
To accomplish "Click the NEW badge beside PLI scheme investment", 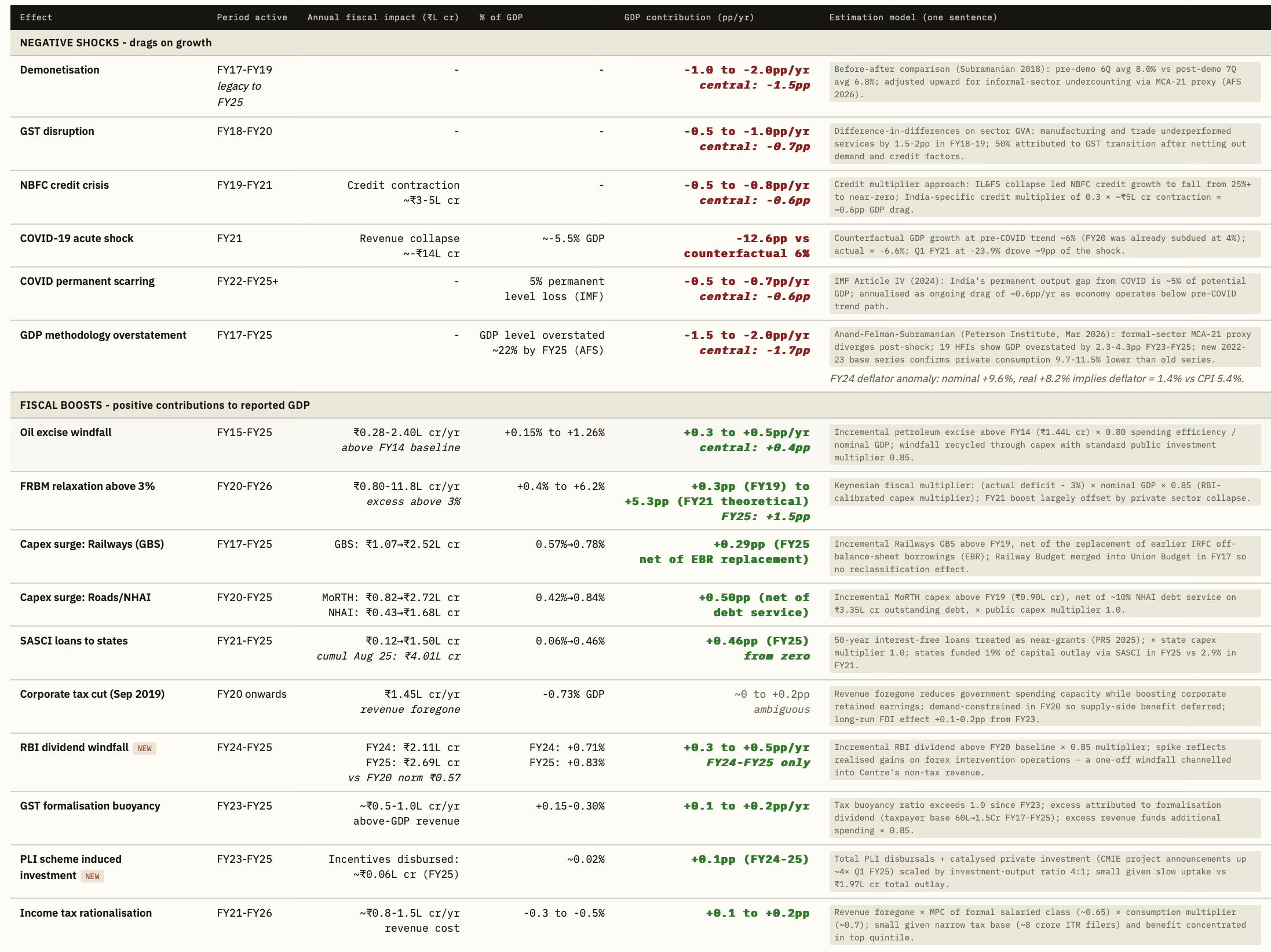I will pyautogui.click(x=92, y=876).
